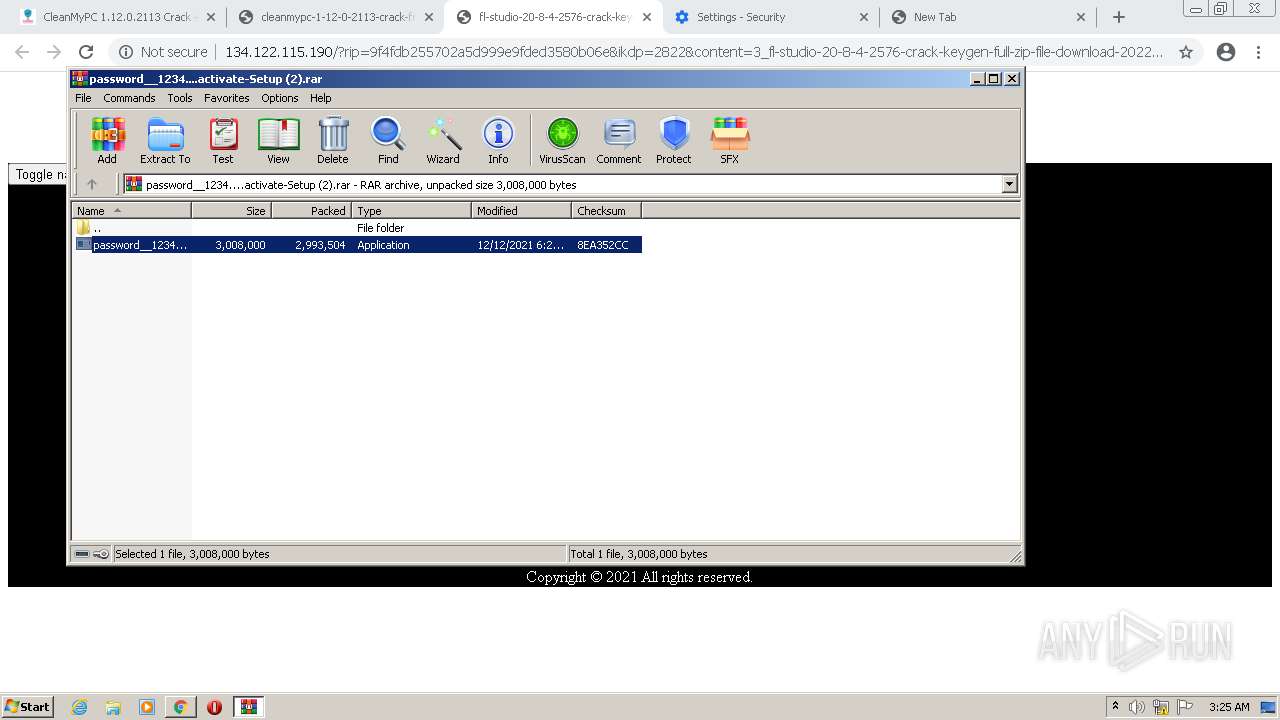Reload the current page
The width and height of the screenshot is (1280, 720).
point(86,52)
